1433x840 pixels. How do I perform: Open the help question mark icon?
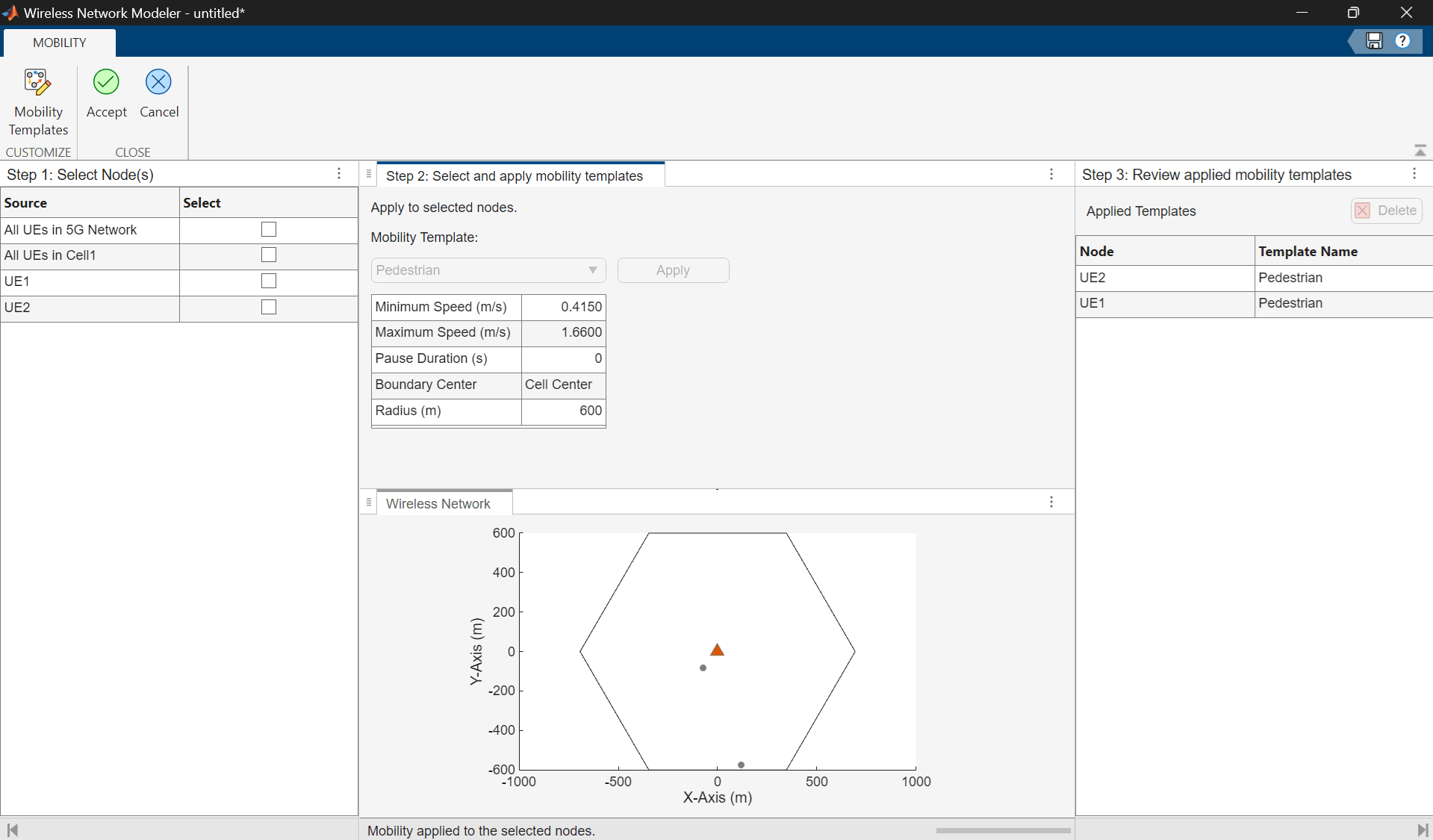click(x=1402, y=41)
